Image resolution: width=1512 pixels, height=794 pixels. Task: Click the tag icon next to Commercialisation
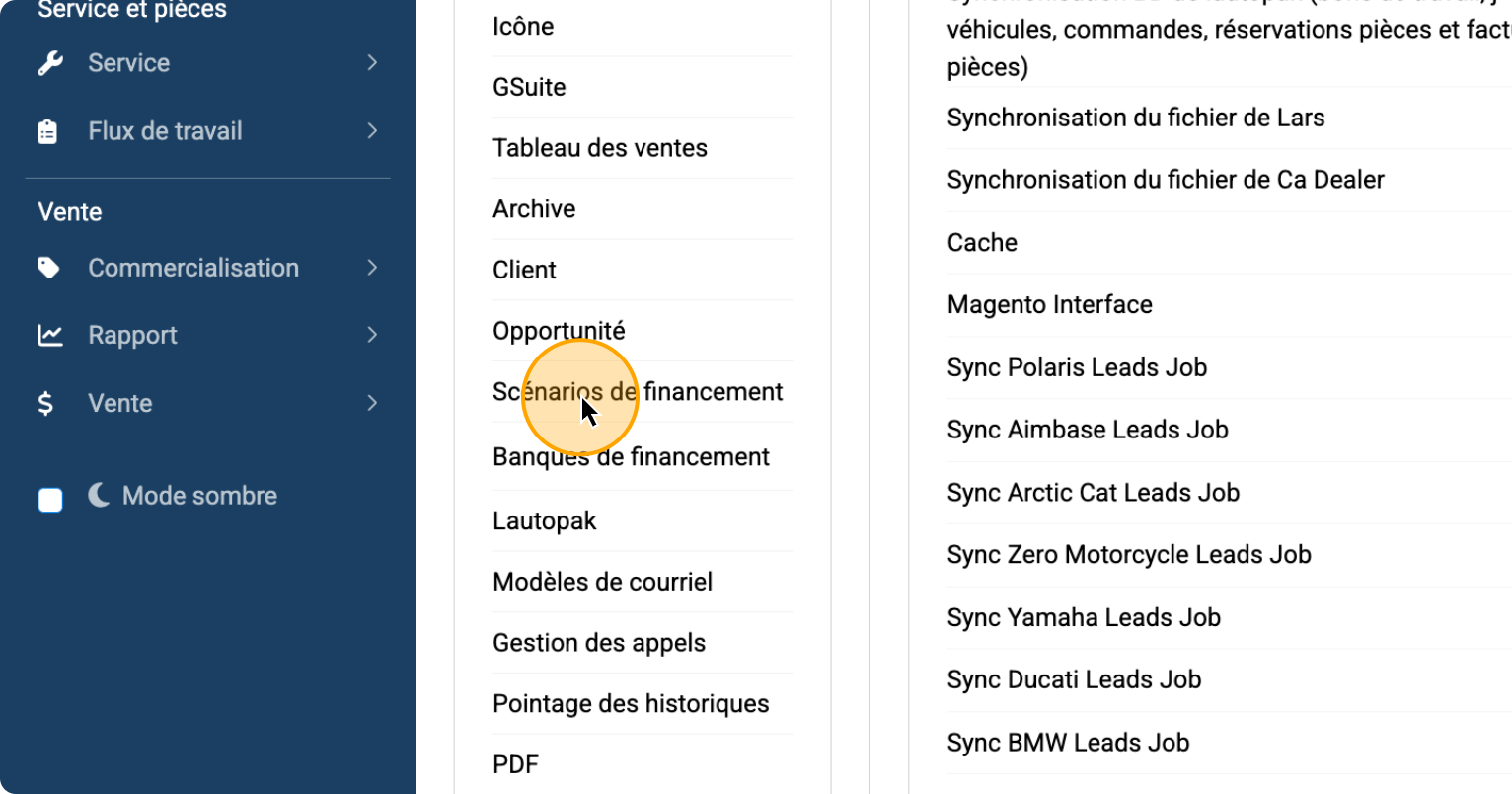point(48,268)
